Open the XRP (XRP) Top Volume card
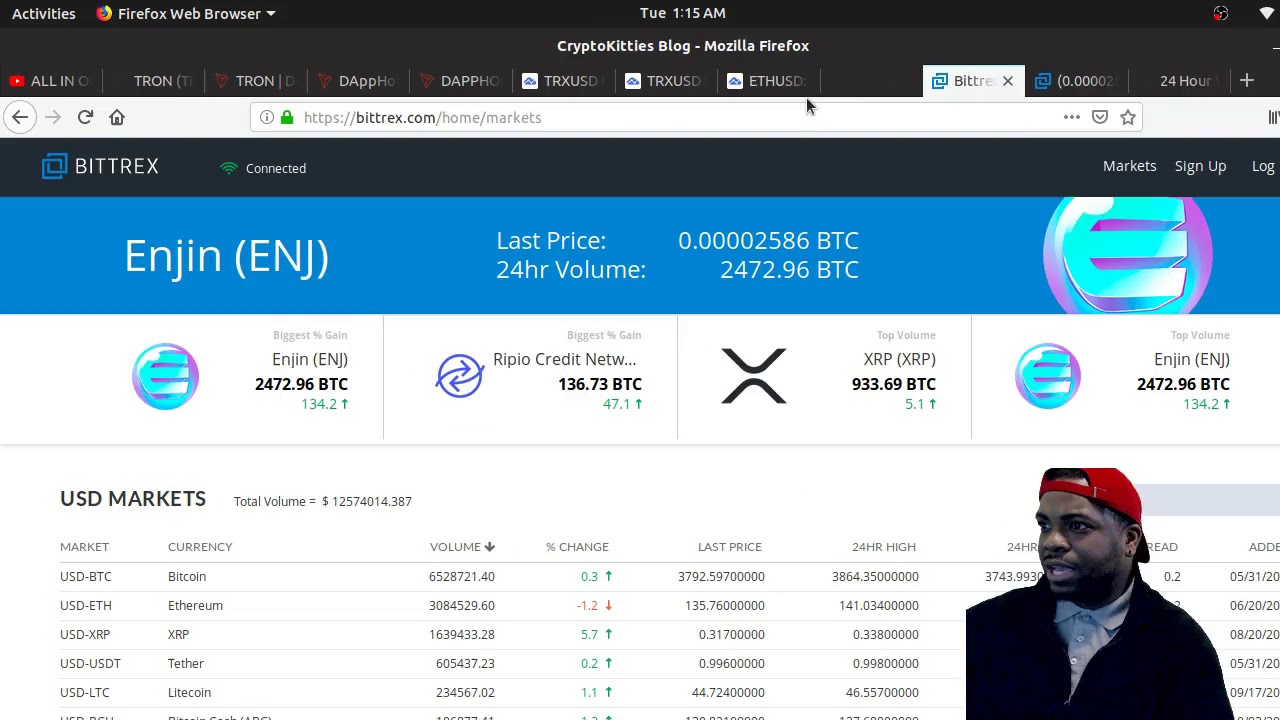The image size is (1280, 720). (825, 377)
